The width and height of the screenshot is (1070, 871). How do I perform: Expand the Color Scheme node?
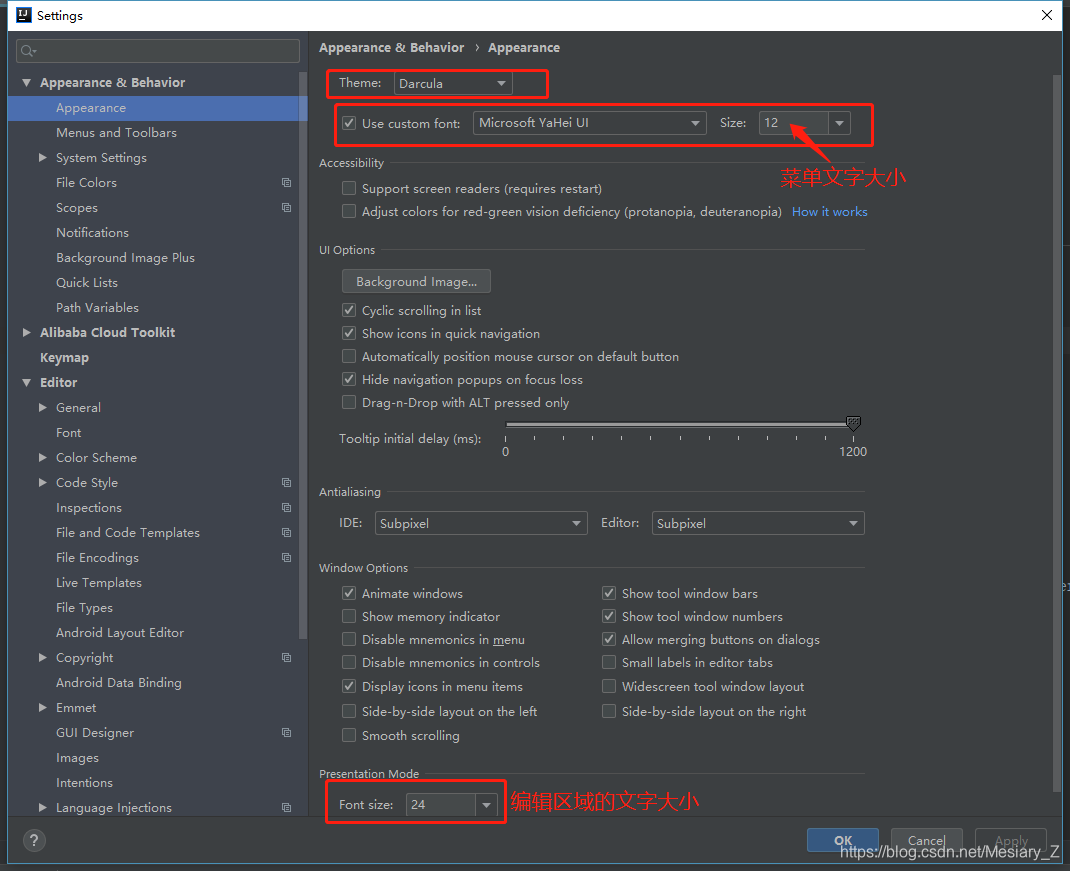[43, 457]
